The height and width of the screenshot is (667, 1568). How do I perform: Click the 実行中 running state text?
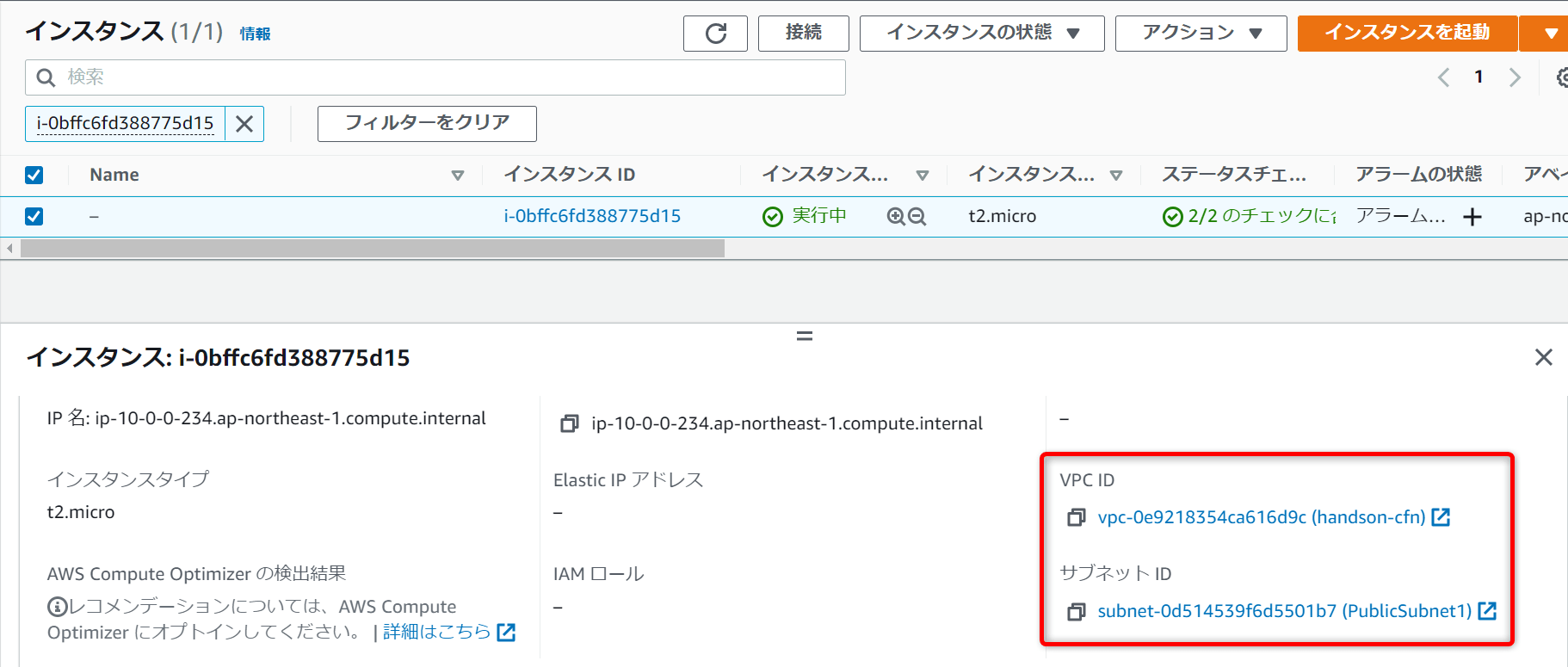(x=819, y=216)
